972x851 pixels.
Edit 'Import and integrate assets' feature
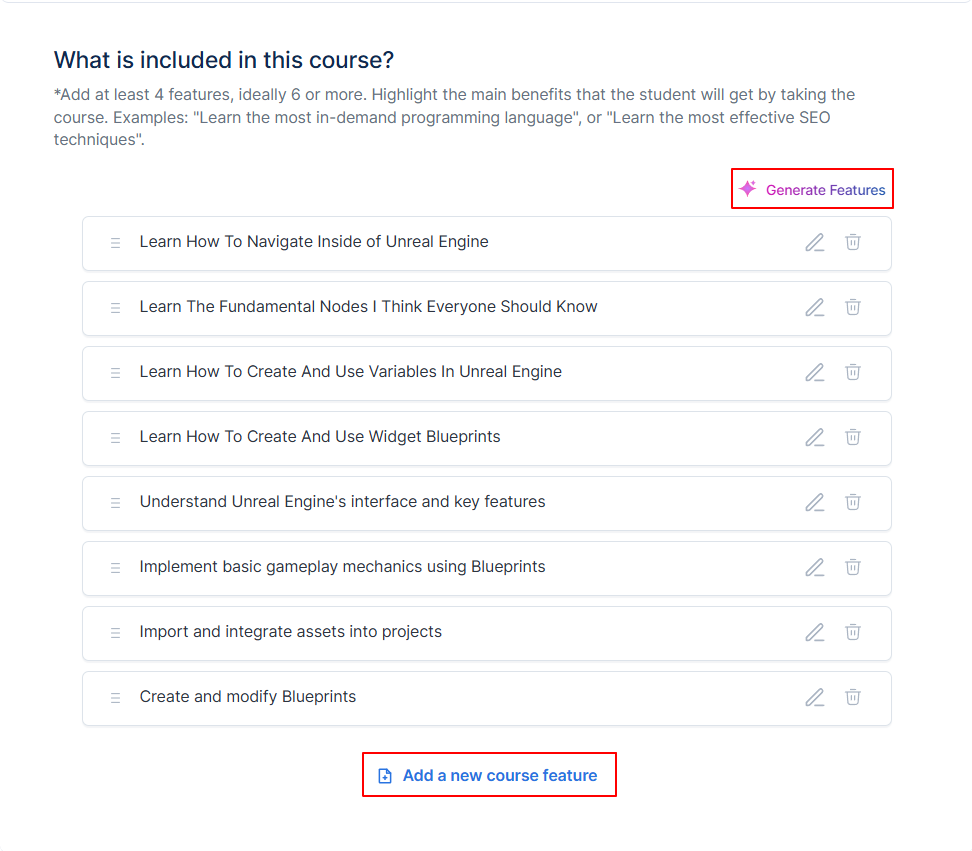(815, 633)
